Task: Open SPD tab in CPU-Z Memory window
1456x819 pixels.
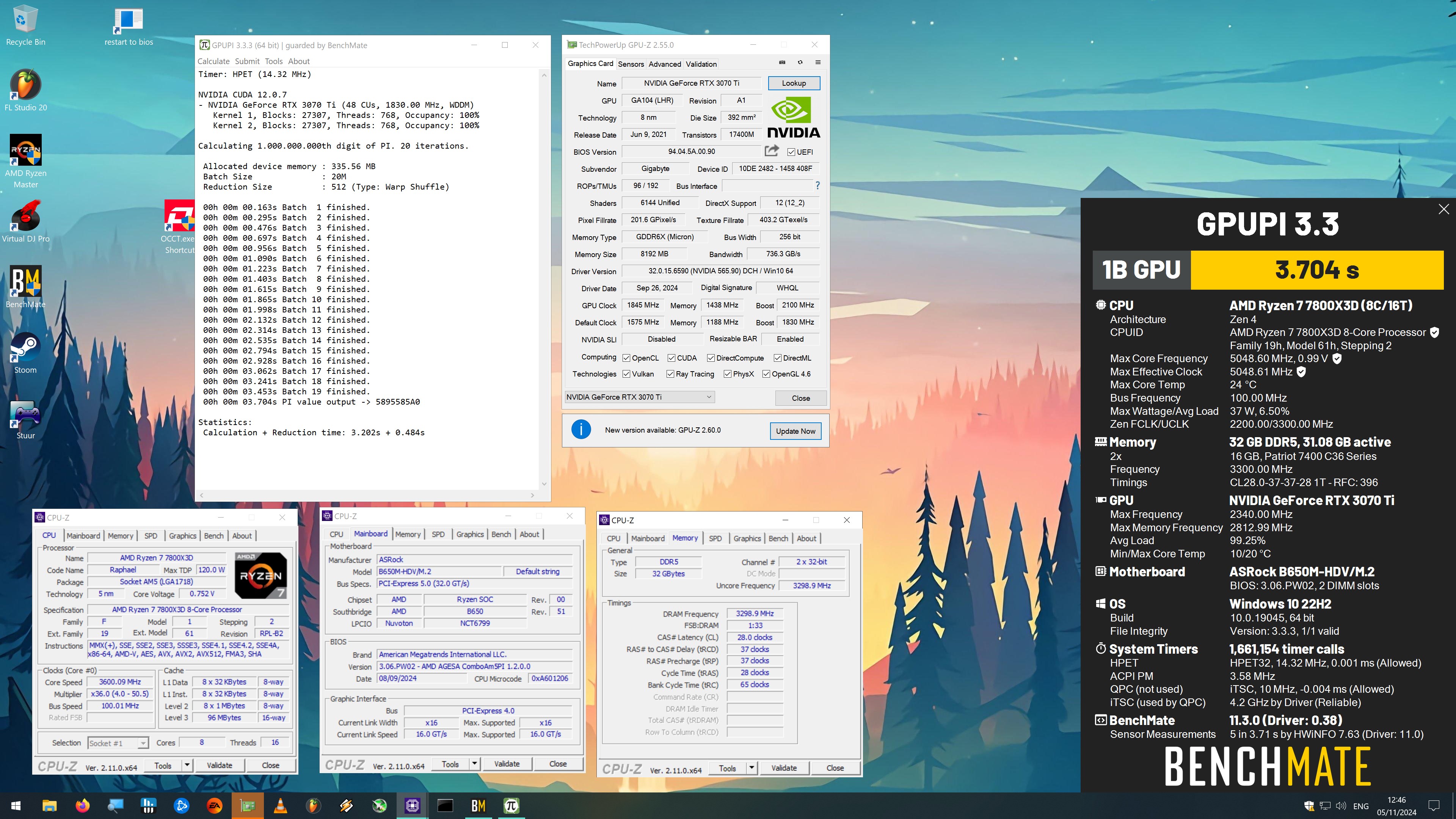Action: (x=715, y=539)
